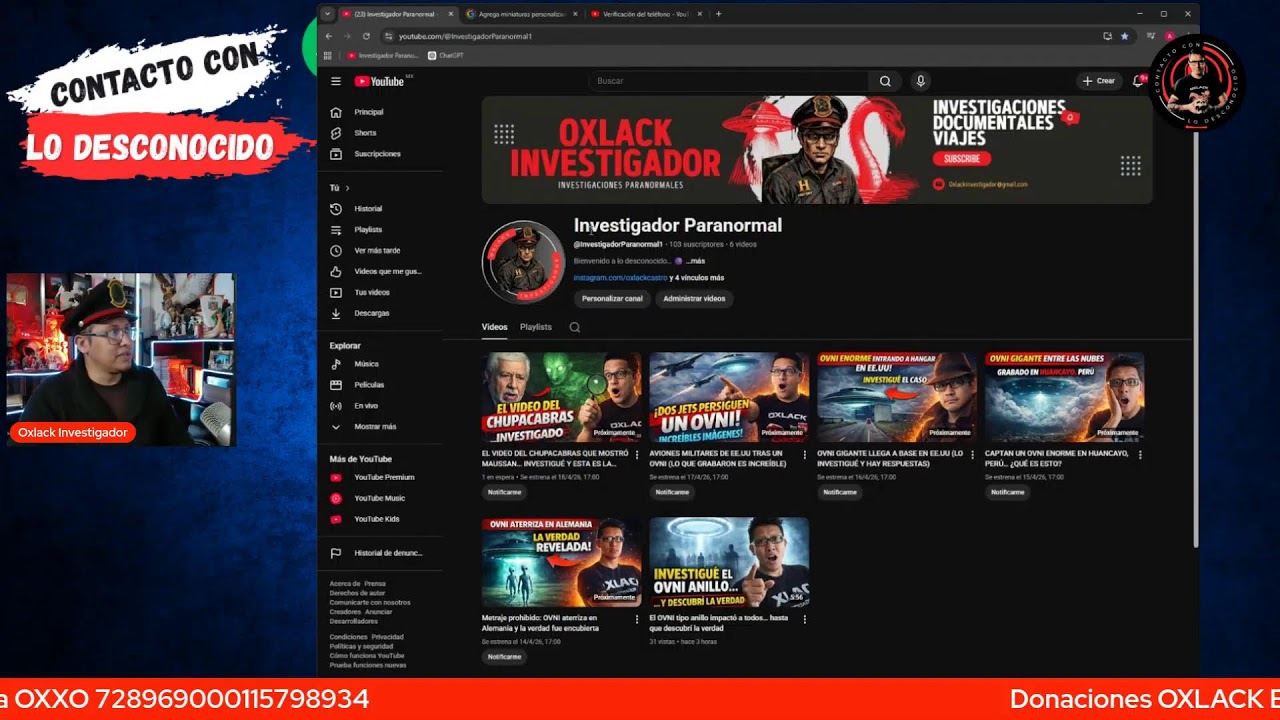The width and height of the screenshot is (1280, 720).
Task: Click the channel profile avatar picture
Action: tap(523, 261)
